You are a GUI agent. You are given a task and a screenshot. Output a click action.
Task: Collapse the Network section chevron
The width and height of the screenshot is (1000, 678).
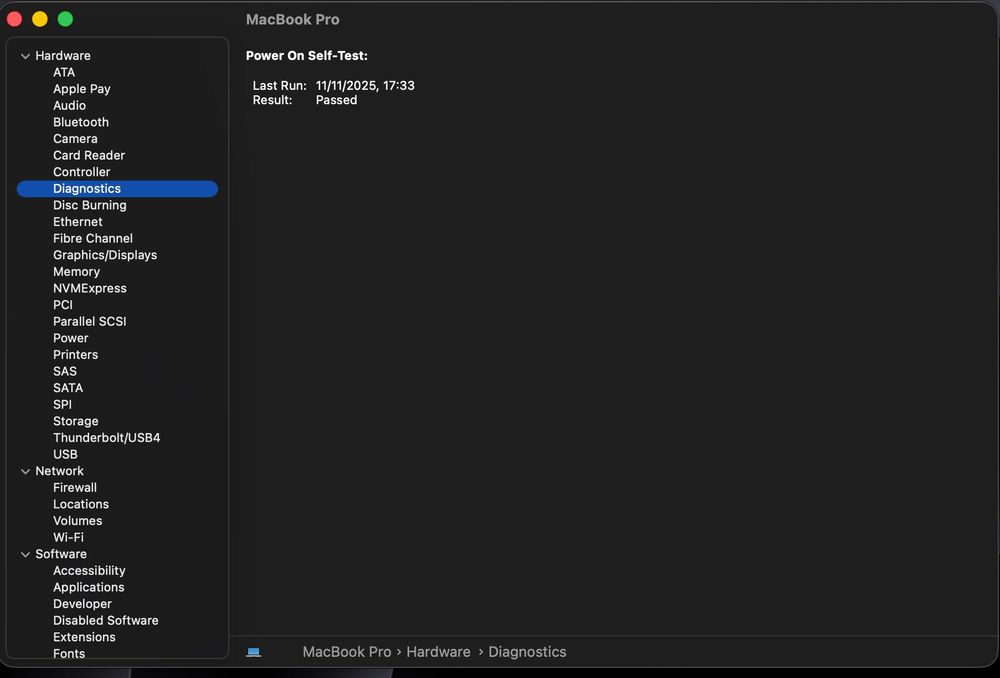pos(26,471)
